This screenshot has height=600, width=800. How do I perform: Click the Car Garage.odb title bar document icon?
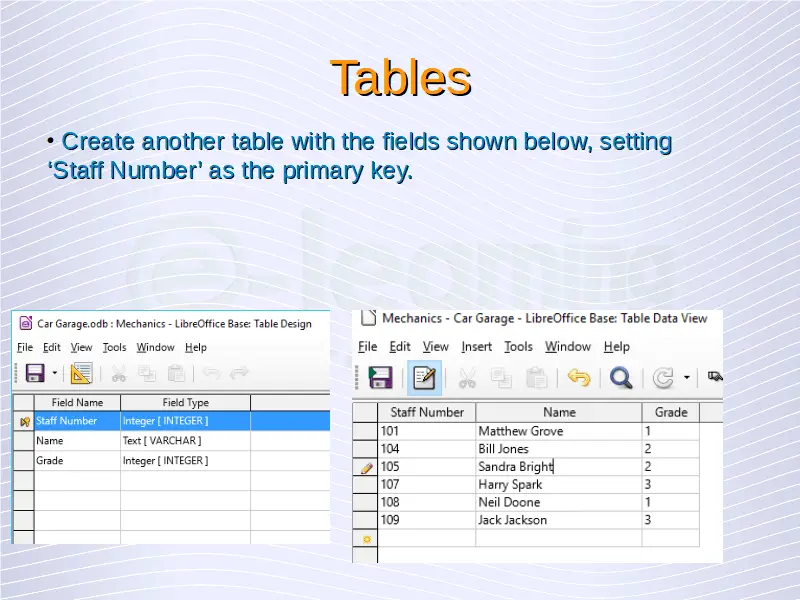(26, 323)
